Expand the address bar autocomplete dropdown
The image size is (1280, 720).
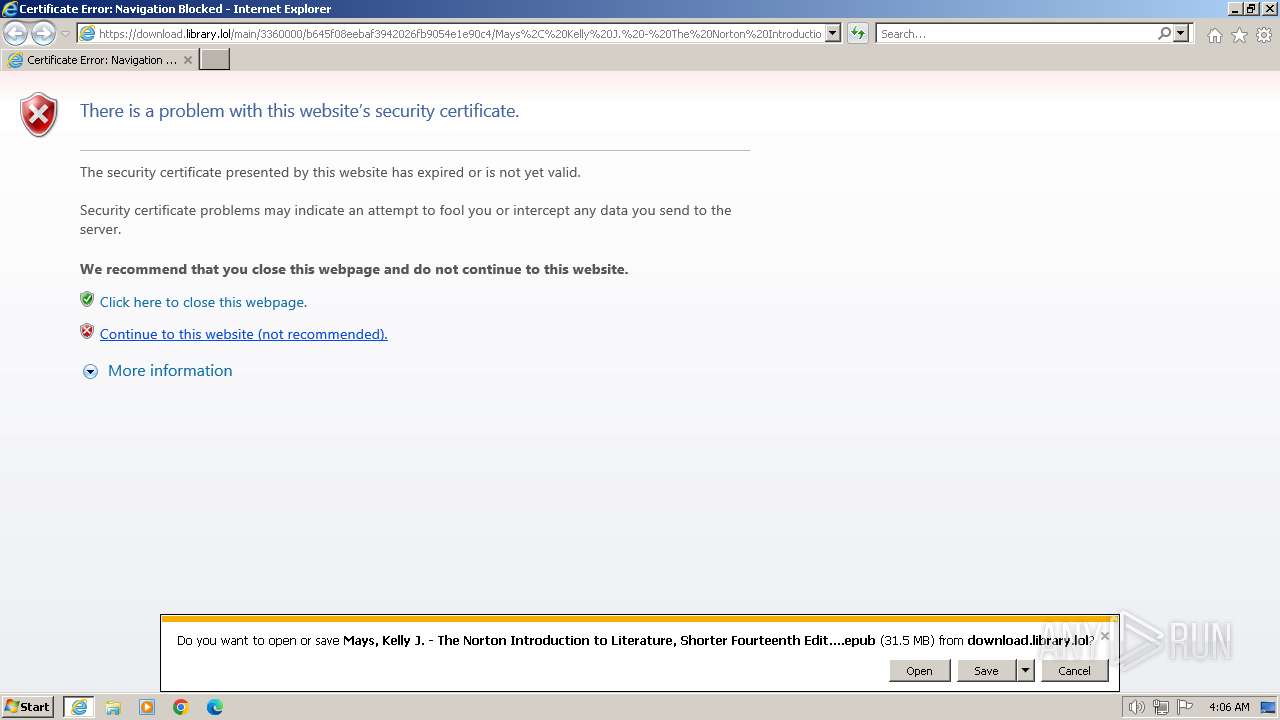click(x=833, y=33)
